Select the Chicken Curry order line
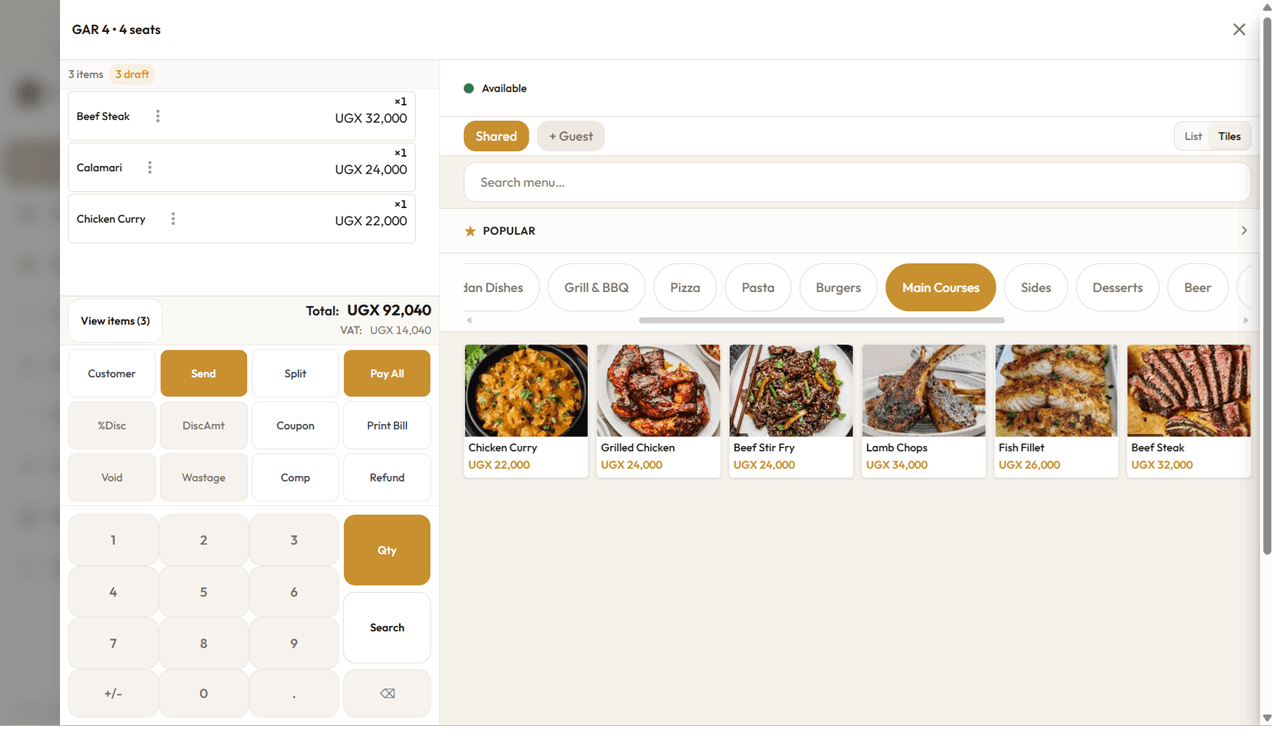 point(242,218)
